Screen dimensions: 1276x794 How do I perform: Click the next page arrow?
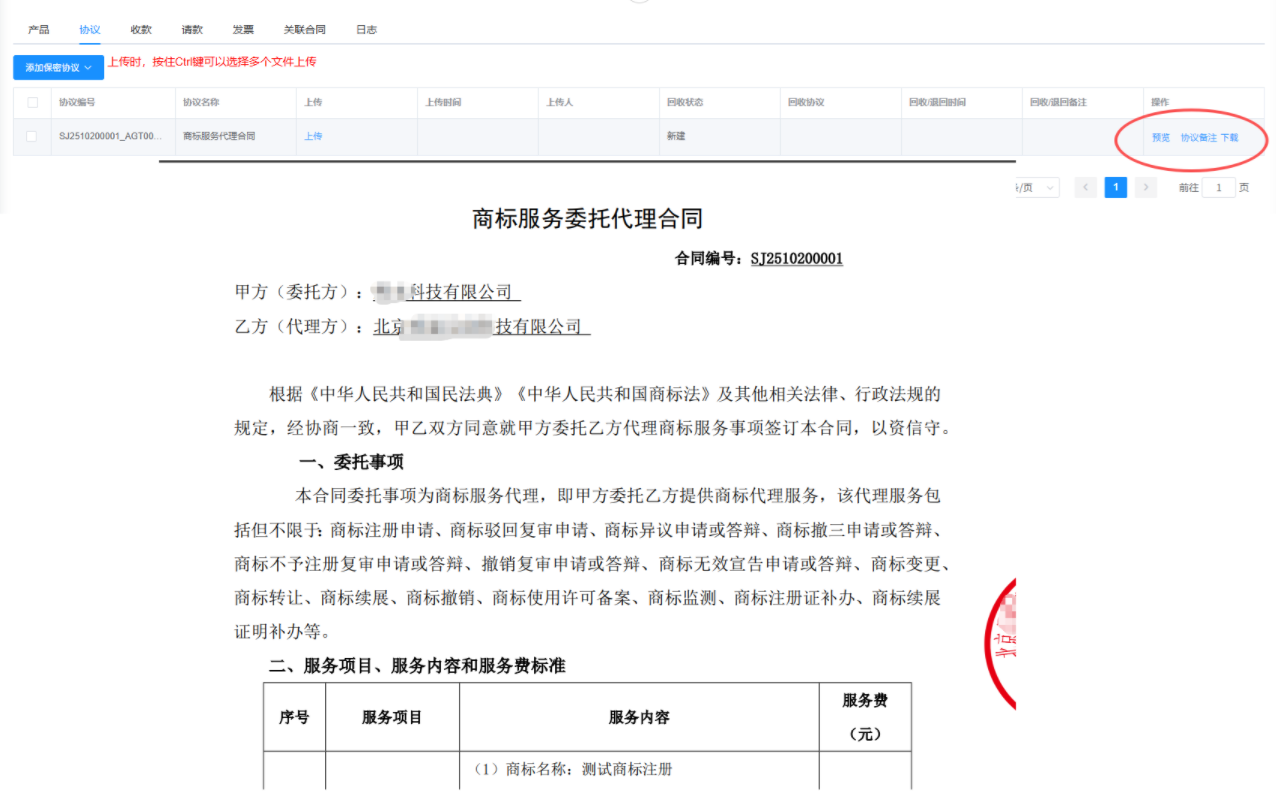pos(1146,187)
